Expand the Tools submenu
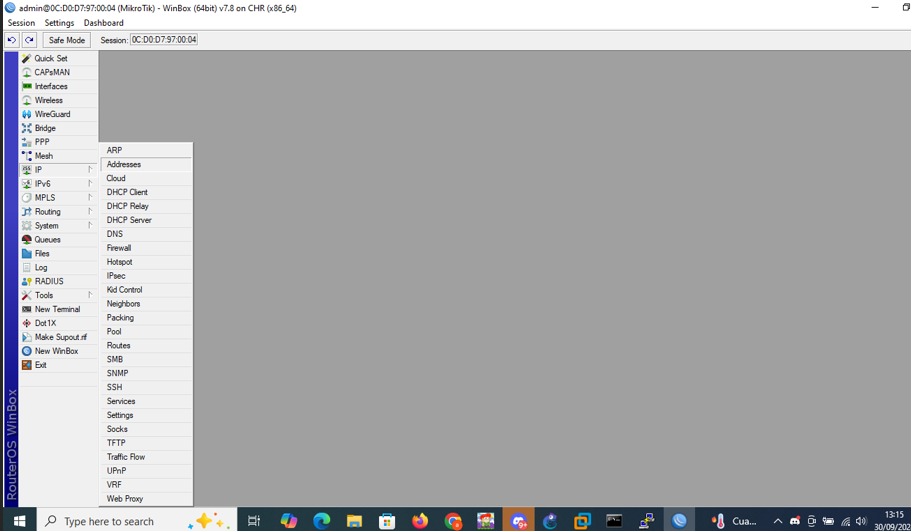Viewport: 911px width, 531px height. coord(58,295)
